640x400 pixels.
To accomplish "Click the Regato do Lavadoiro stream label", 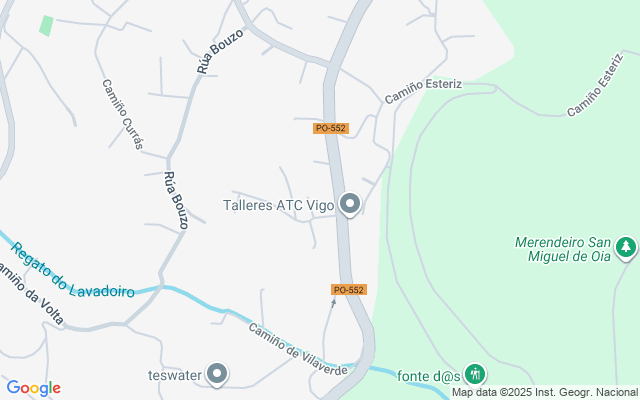I will coord(73,271).
